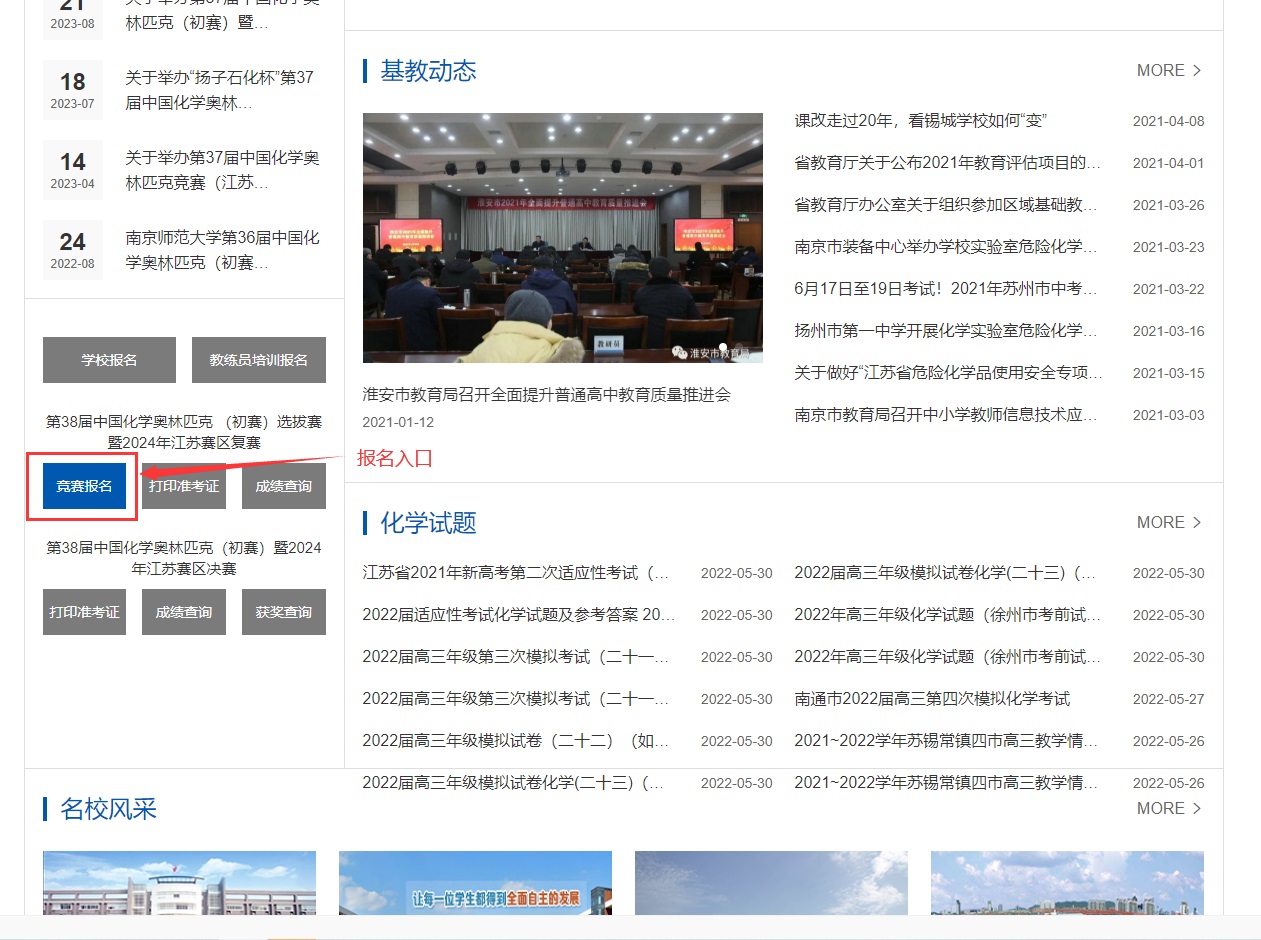The image size is (1261, 940).
Task: Click 打印准考证 under the 江苏赛区复赛 heading
Action: 184,486
